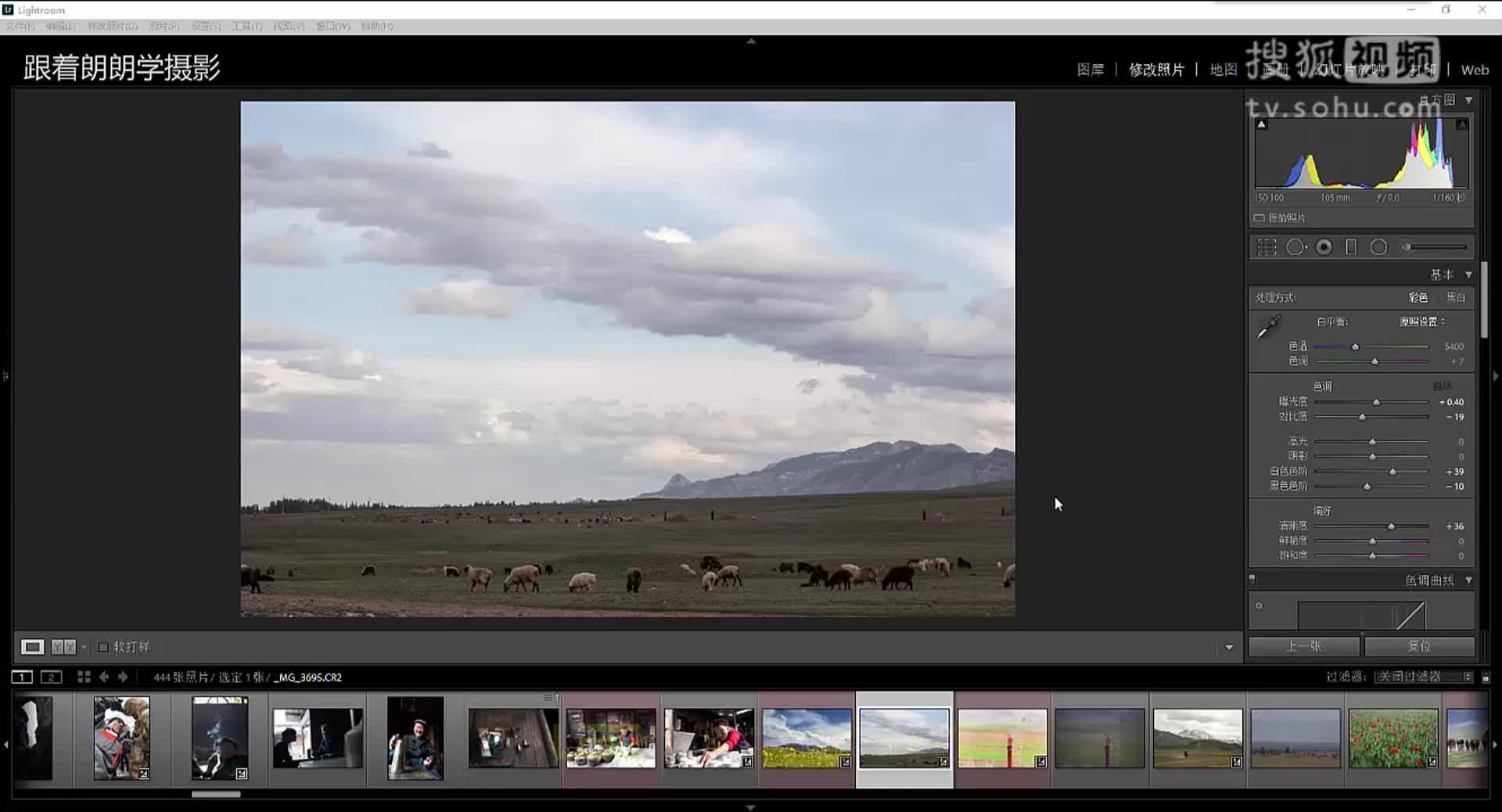The width and height of the screenshot is (1502, 812).
Task: Switch to the 图库 module
Action: (1092, 69)
